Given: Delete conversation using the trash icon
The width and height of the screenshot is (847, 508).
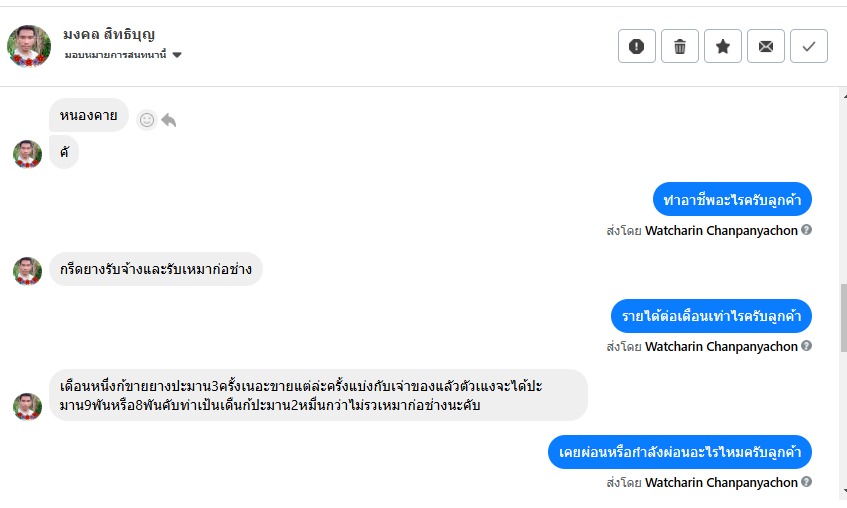Looking at the screenshot, I should tap(680, 46).
